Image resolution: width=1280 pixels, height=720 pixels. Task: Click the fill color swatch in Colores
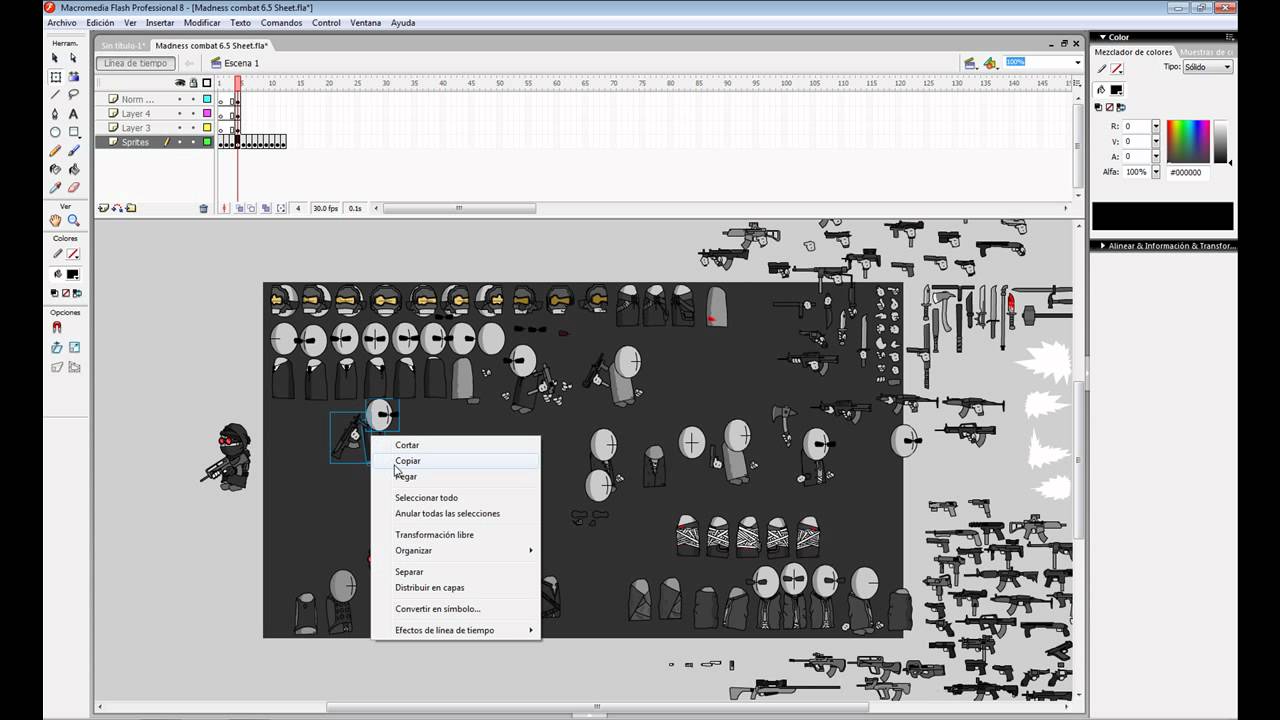pyautogui.click(x=72, y=274)
